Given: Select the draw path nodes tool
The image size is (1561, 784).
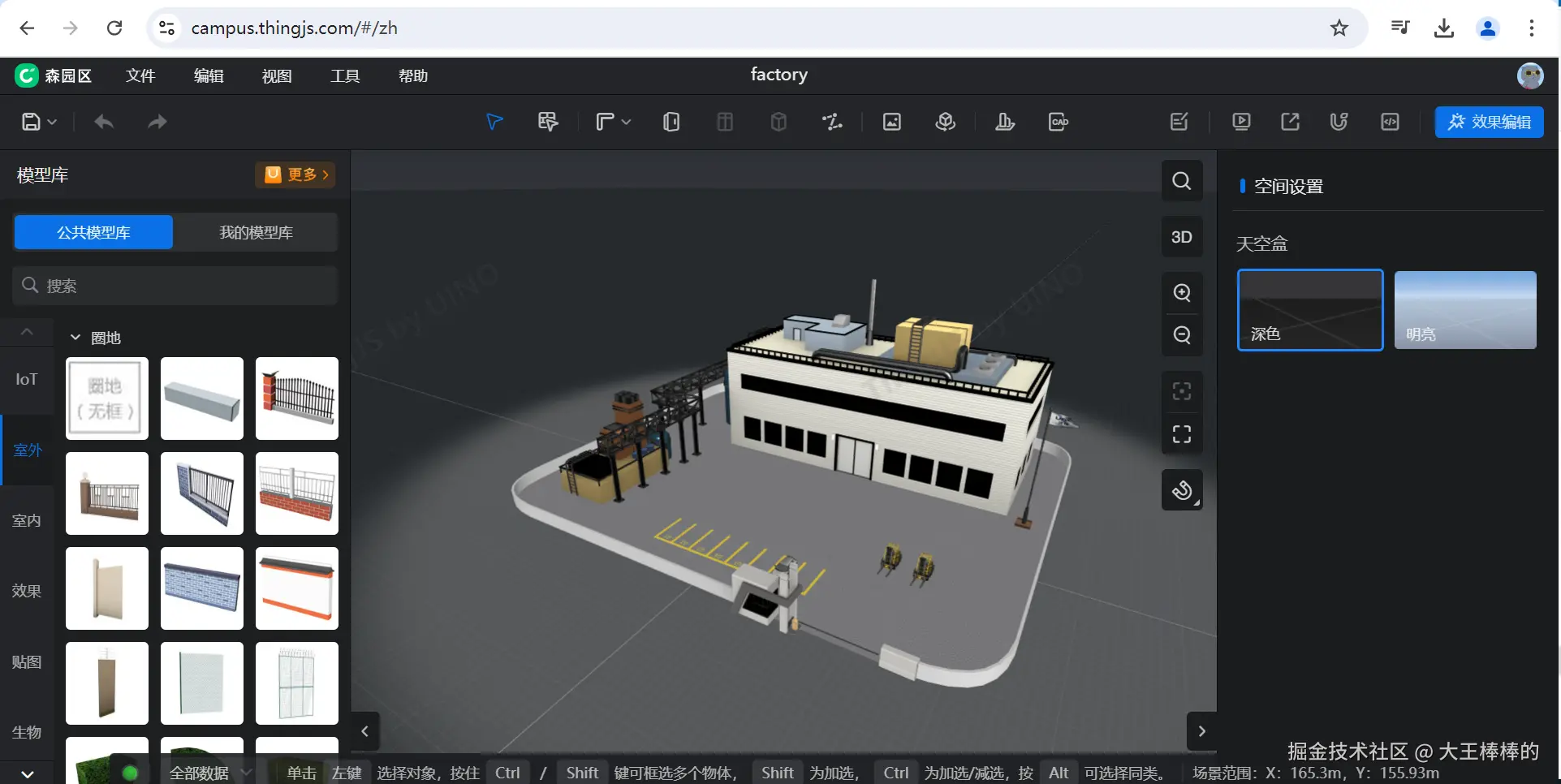Looking at the screenshot, I should tap(832, 122).
